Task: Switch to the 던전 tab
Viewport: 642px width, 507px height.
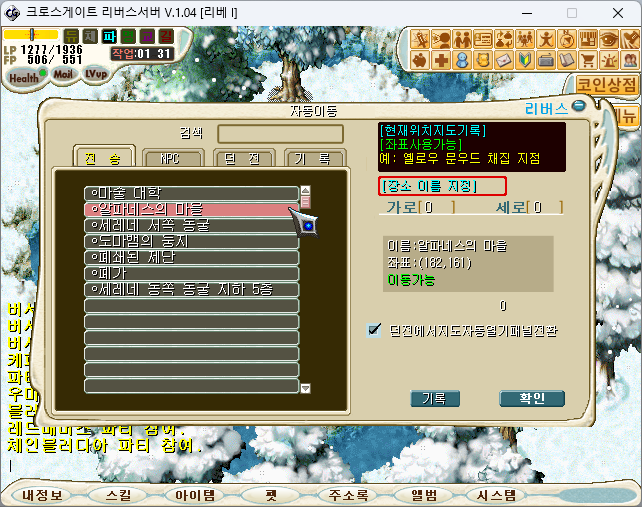Action: click(x=244, y=158)
